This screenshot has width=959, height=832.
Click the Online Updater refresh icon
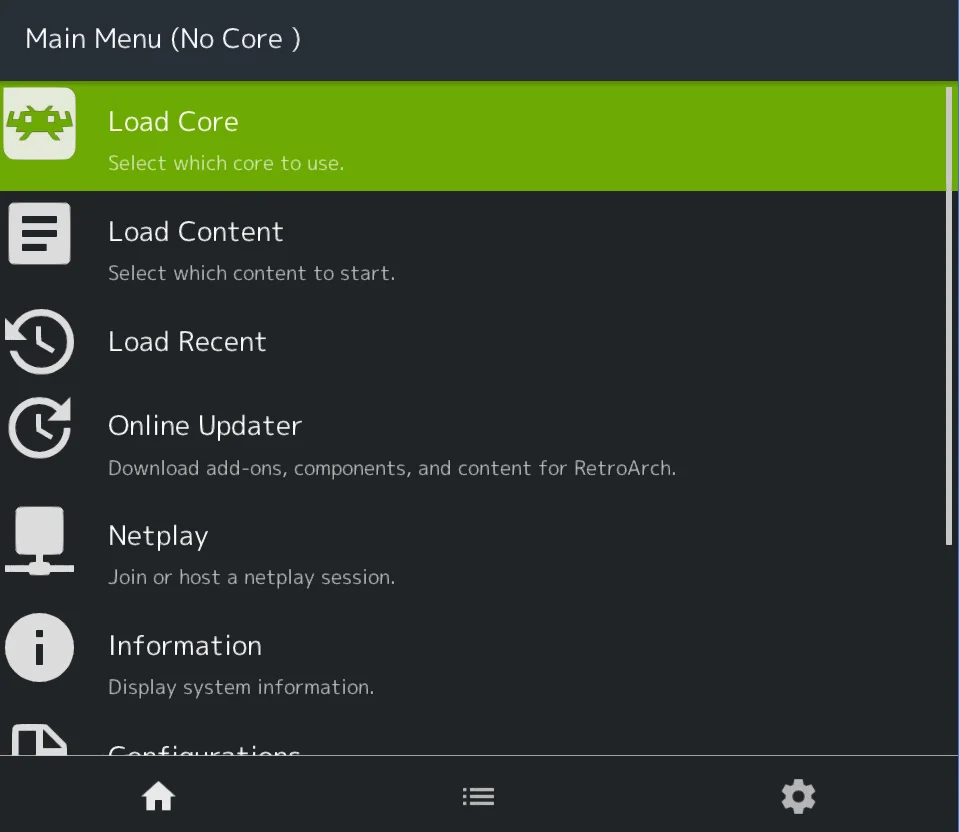point(40,428)
